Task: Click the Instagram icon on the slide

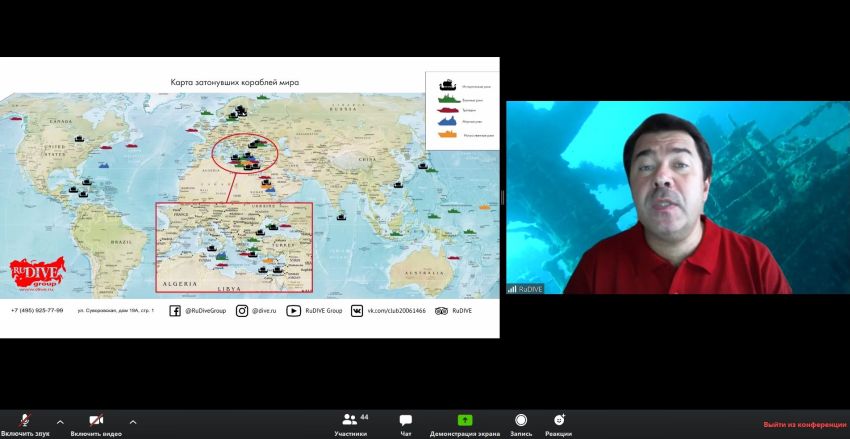Action: 242,311
